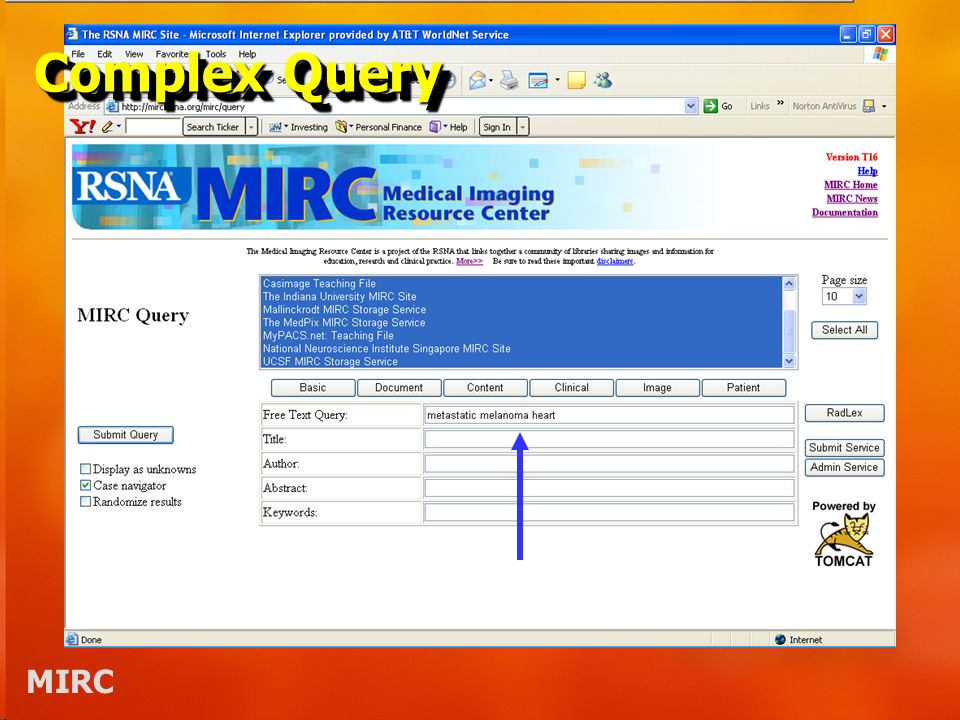Click the green Go arrow button
The height and width of the screenshot is (720, 960).
tap(710, 106)
